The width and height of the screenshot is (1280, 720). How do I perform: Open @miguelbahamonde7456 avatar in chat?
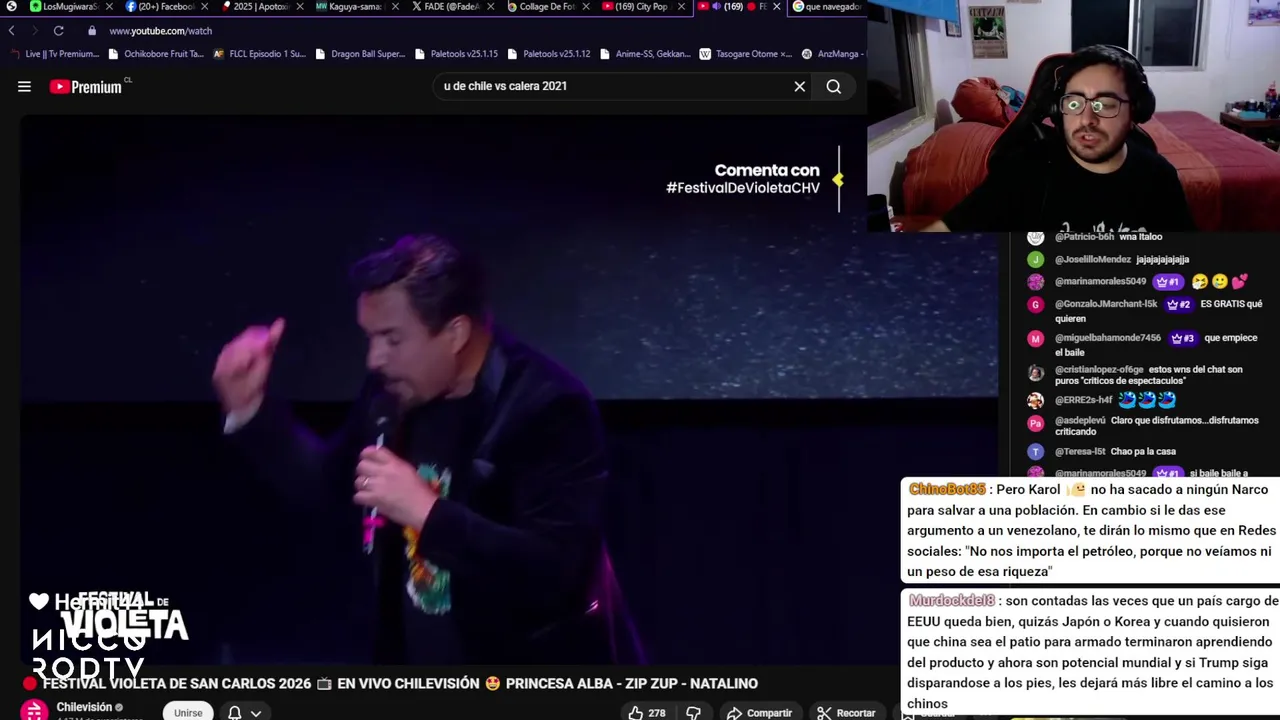(x=1036, y=339)
